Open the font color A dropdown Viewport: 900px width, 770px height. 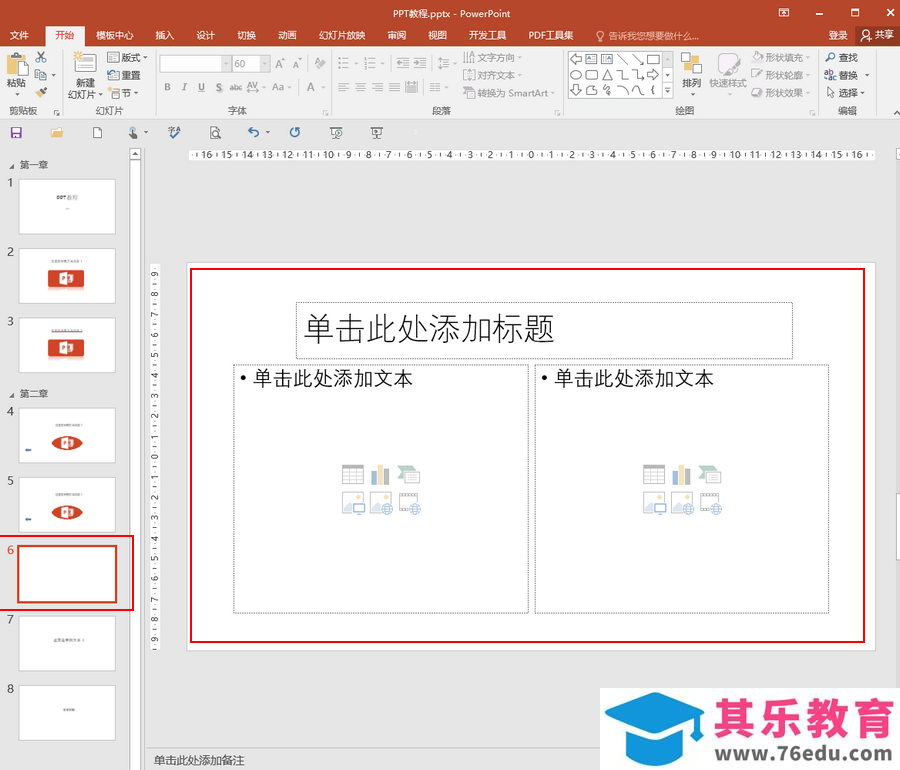tap(323, 87)
